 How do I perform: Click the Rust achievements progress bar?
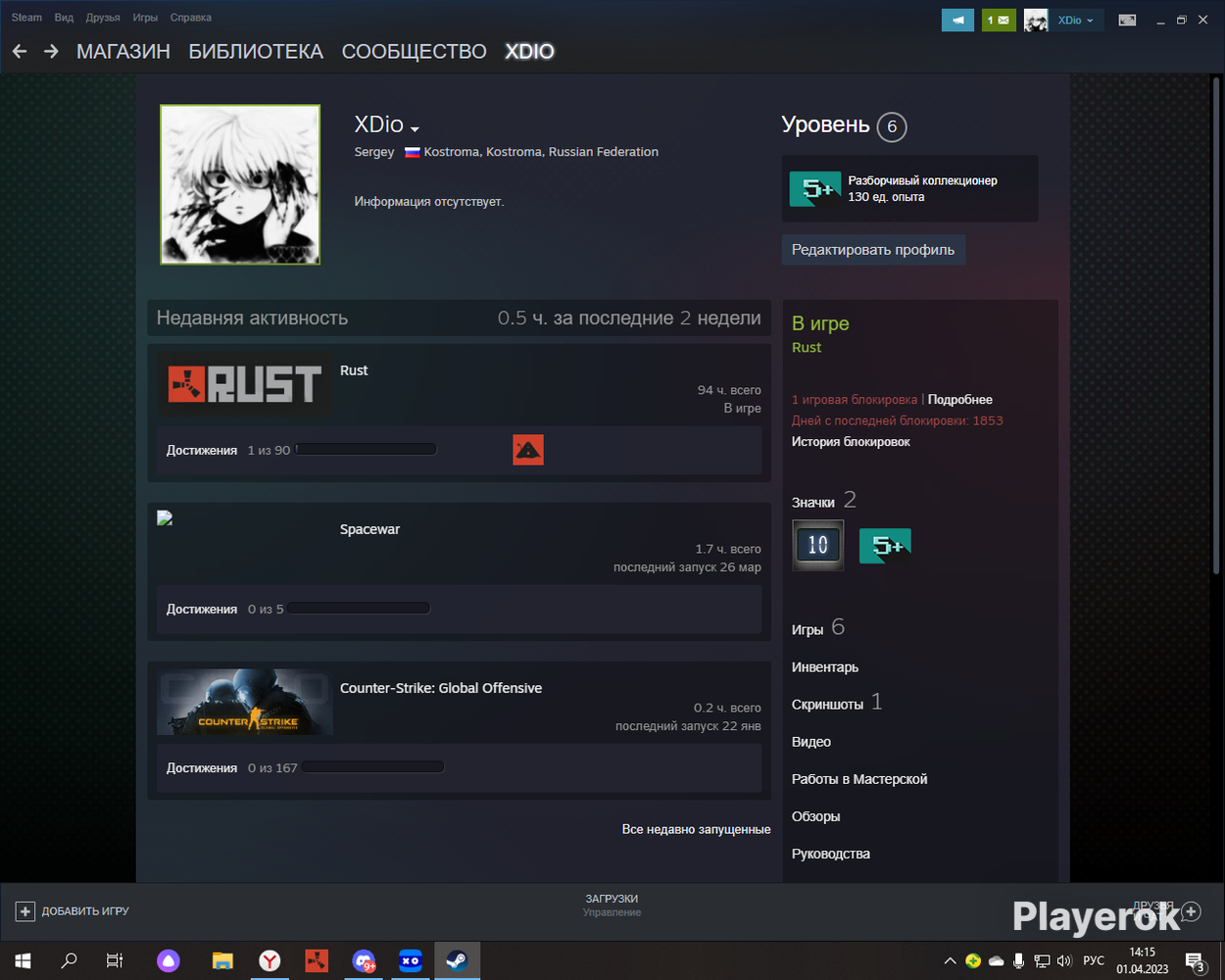pyautogui.click(x=366, y=450)
